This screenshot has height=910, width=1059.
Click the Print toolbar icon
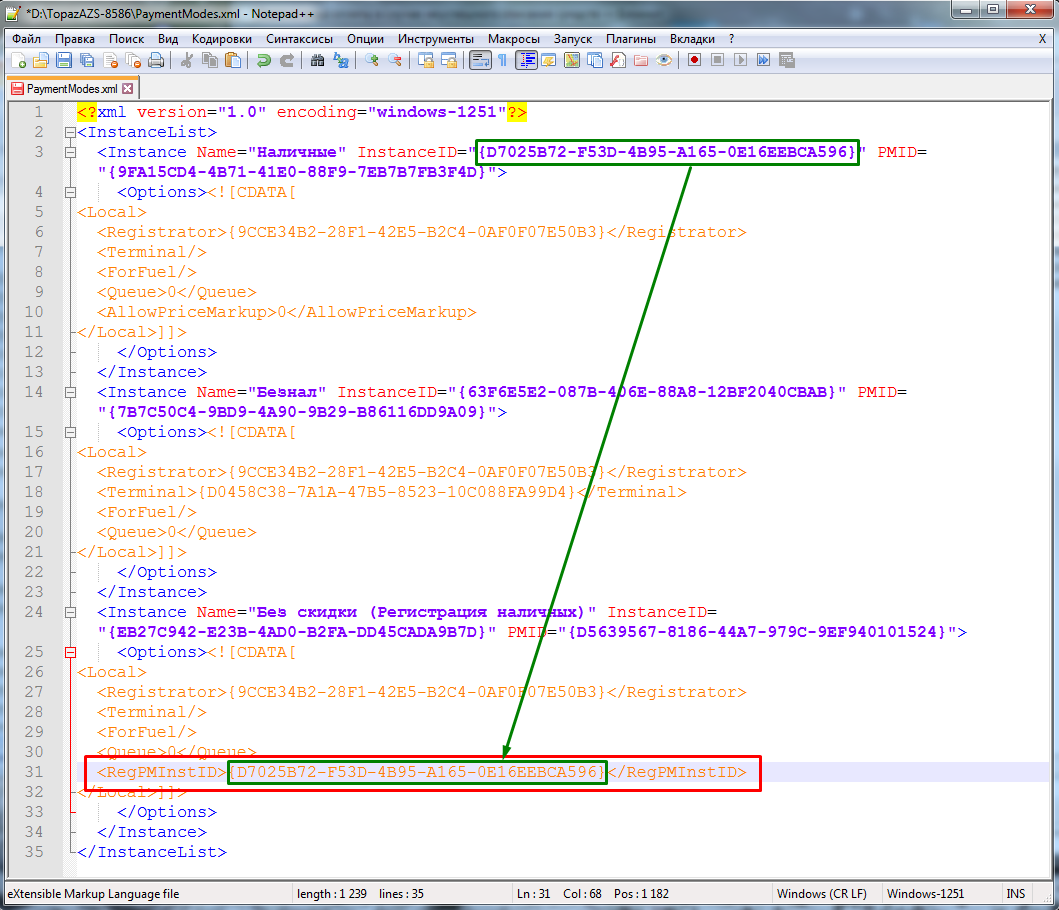(x=156, y=61)
